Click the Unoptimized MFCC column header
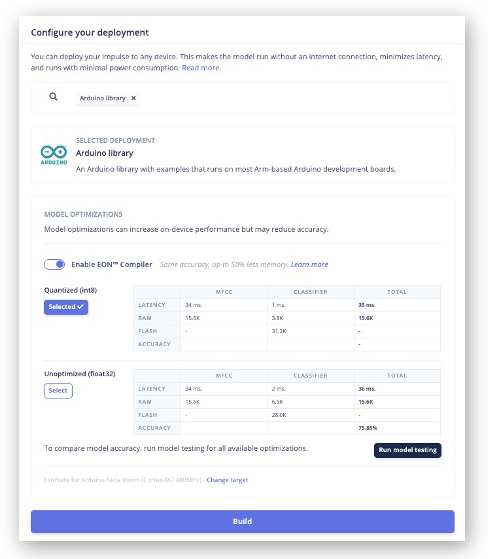 click(224, 376)
